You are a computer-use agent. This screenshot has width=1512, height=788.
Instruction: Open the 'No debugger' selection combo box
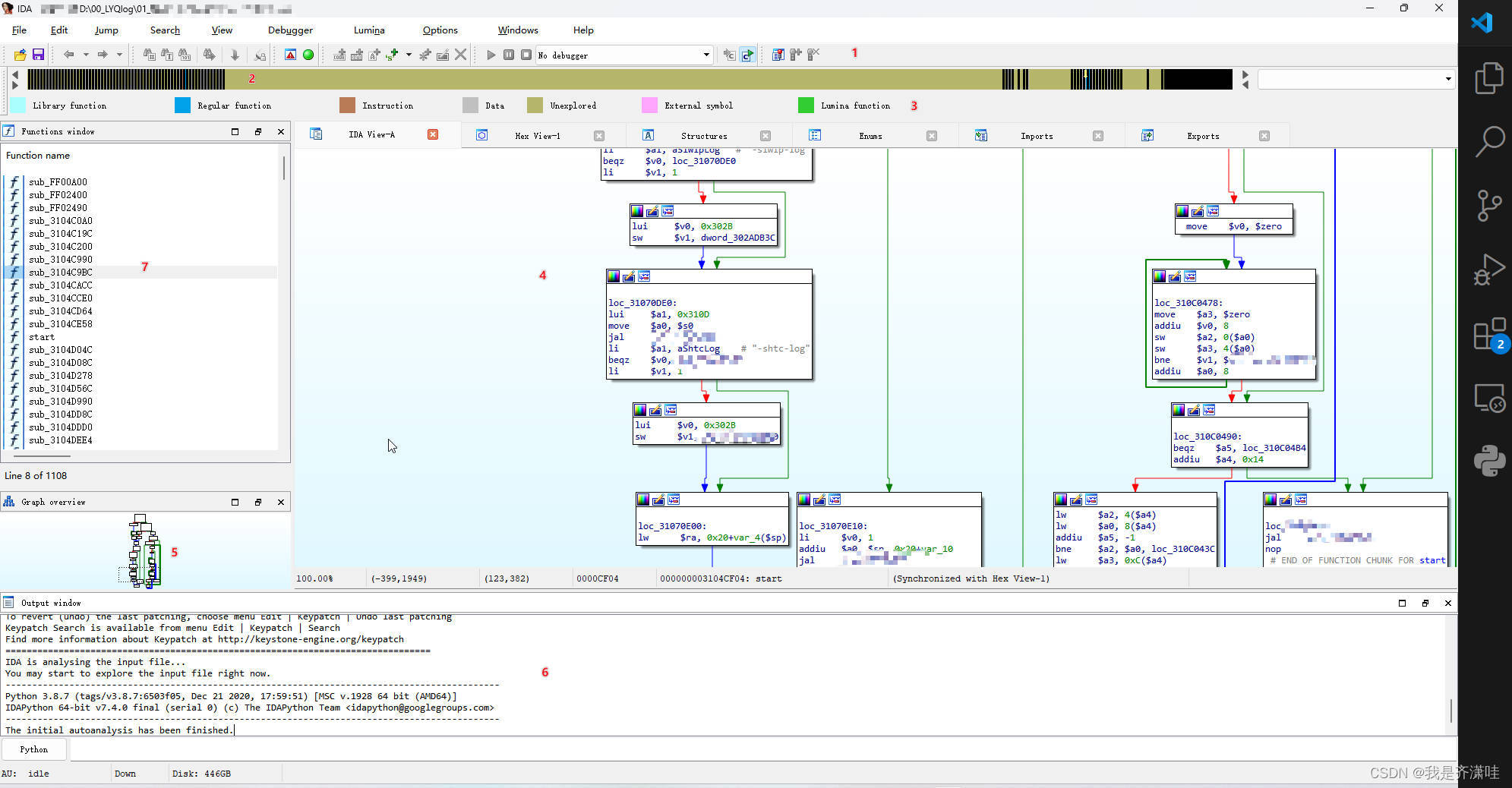click(623, 55)
